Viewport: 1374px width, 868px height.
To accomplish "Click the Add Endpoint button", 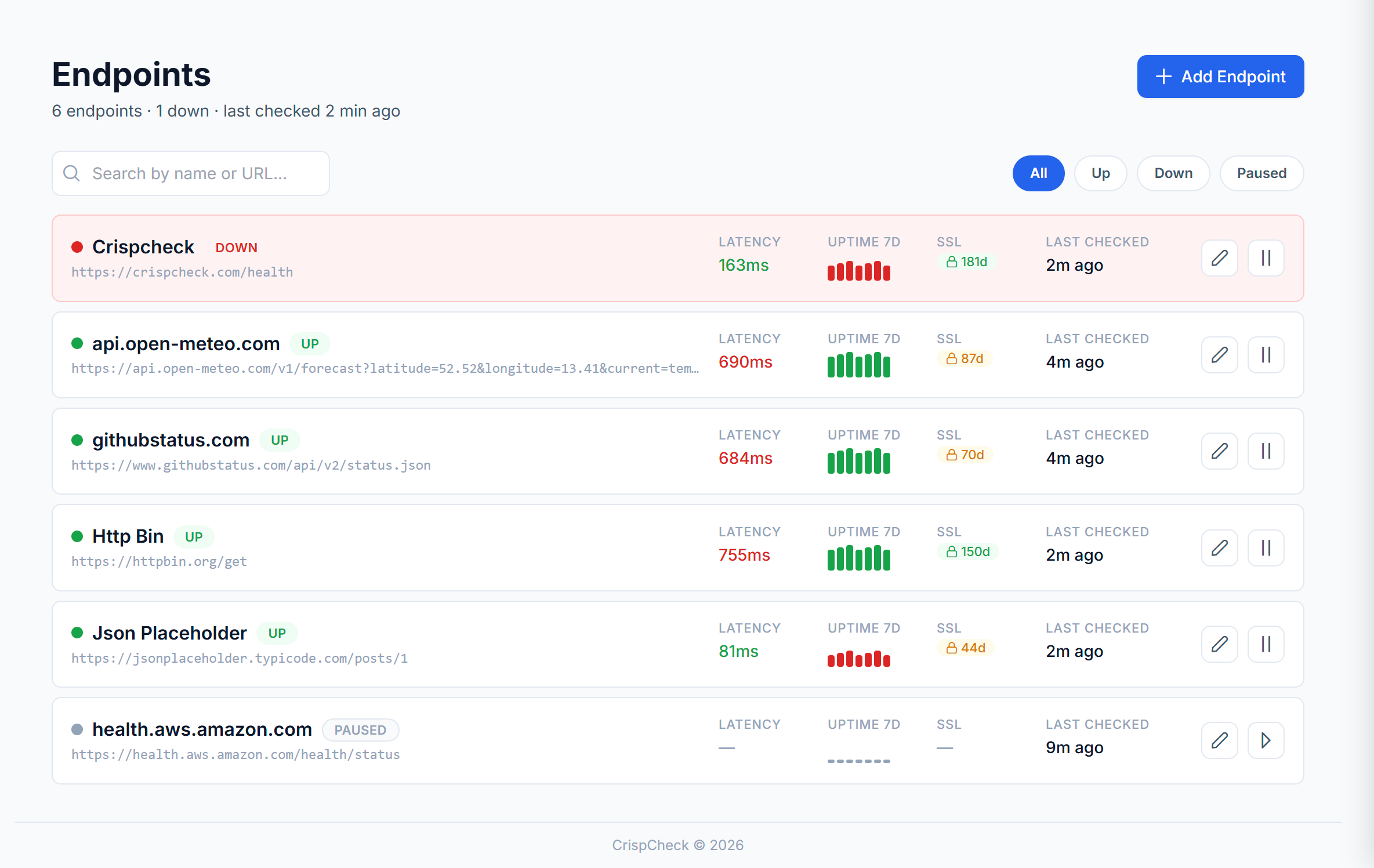I will click(x=1220, y=76).
